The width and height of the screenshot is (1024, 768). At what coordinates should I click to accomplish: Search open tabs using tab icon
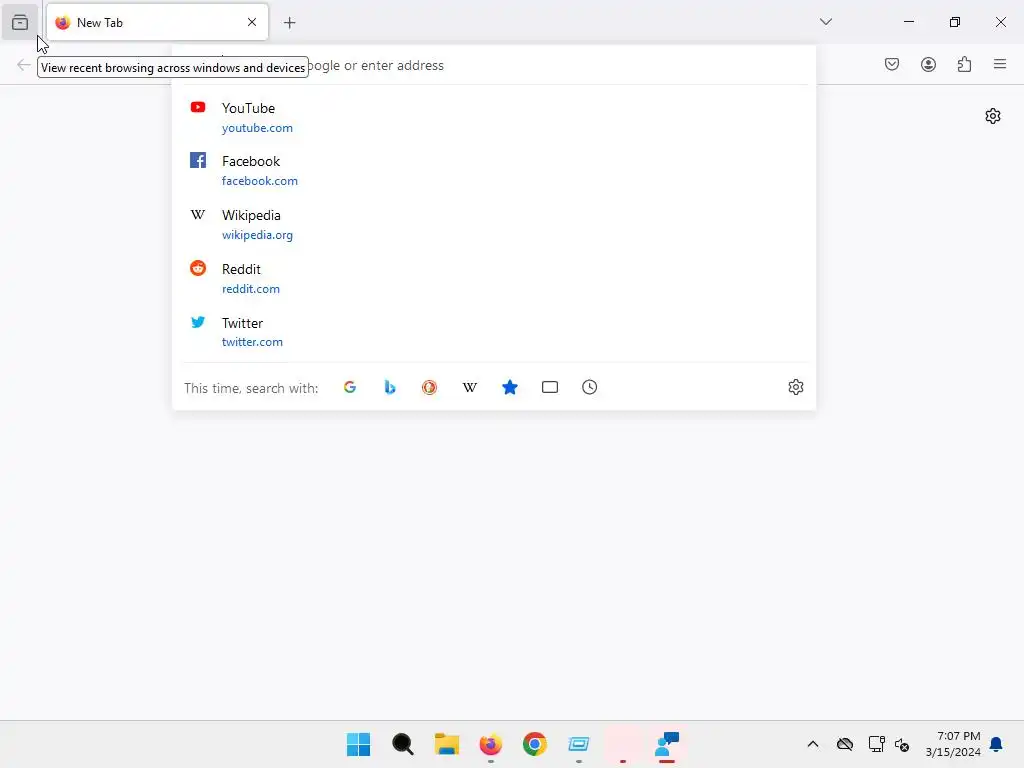click(550, 387)
